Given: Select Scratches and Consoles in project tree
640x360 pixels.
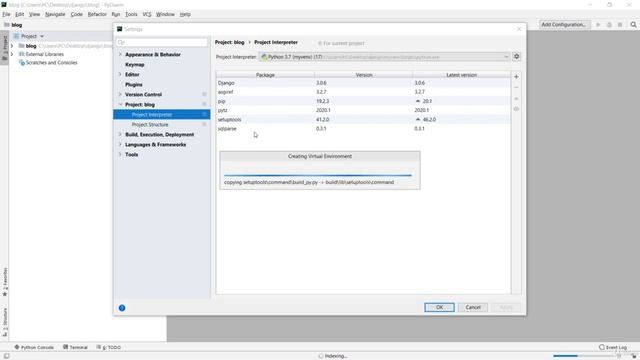Looking at the screenshot, I should point(51,62).
